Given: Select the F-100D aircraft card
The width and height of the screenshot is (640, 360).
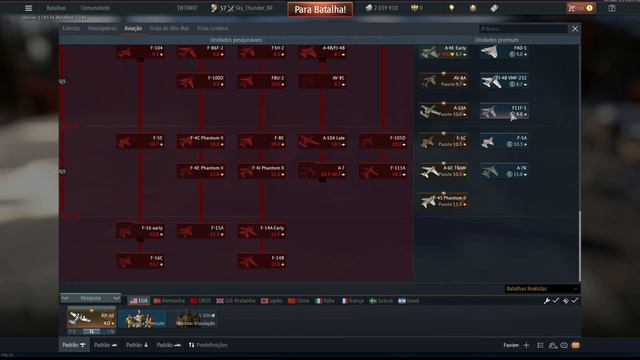Looking at the screenshot, I should 201,81.
